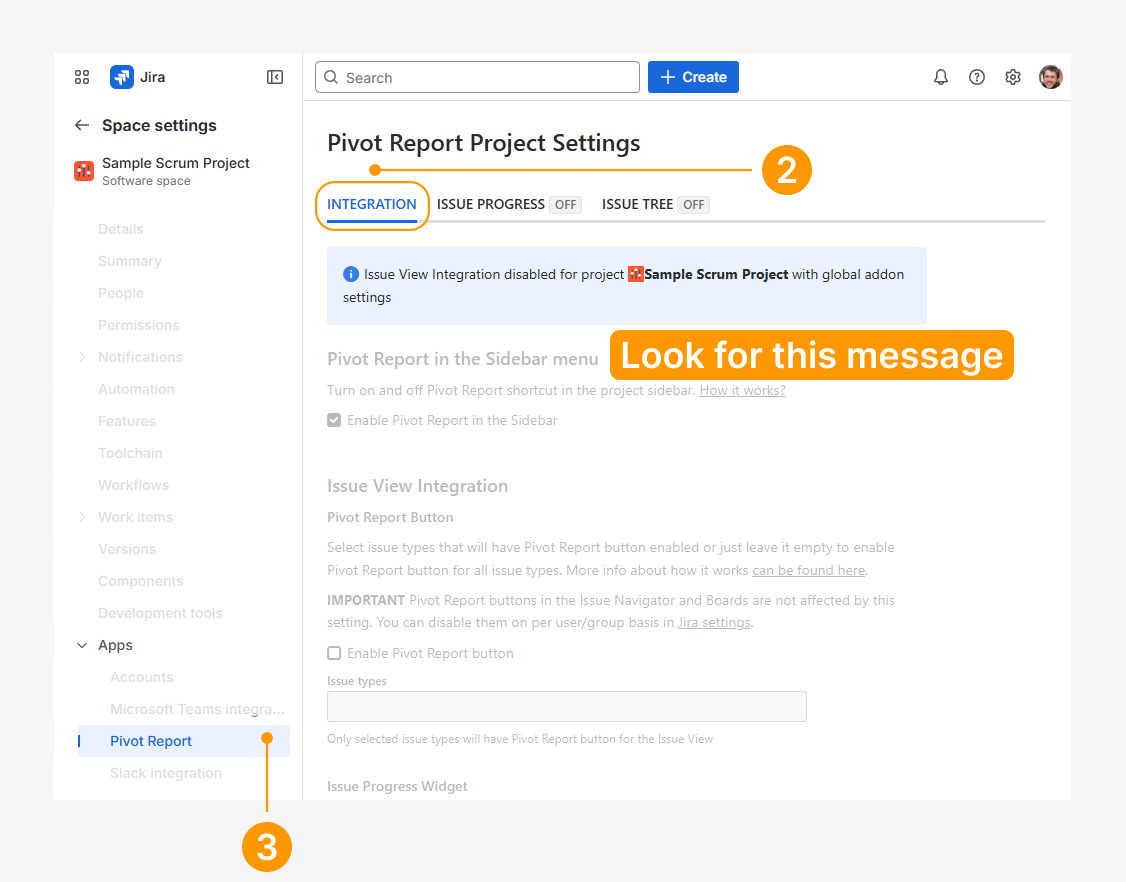Go back using Space settings arrow
The image size is (1126, 882).
click(82, 125)
